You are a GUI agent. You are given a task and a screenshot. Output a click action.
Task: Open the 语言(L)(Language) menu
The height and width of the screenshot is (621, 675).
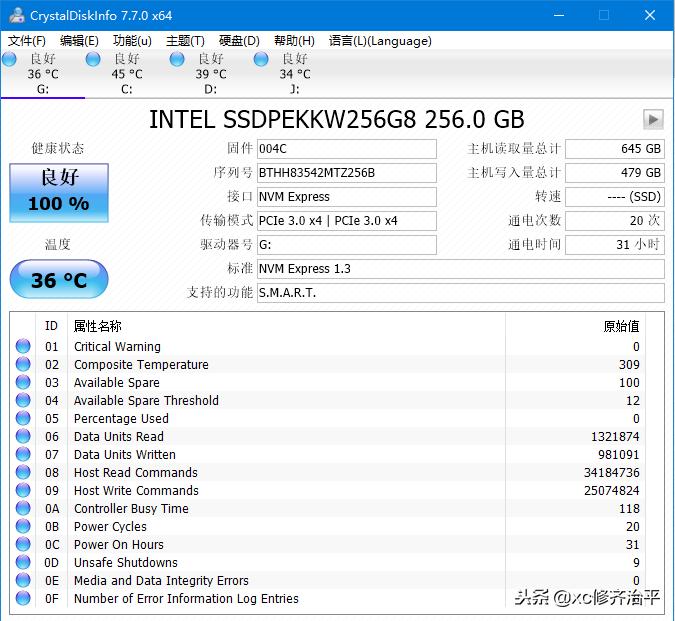(380, 41)
